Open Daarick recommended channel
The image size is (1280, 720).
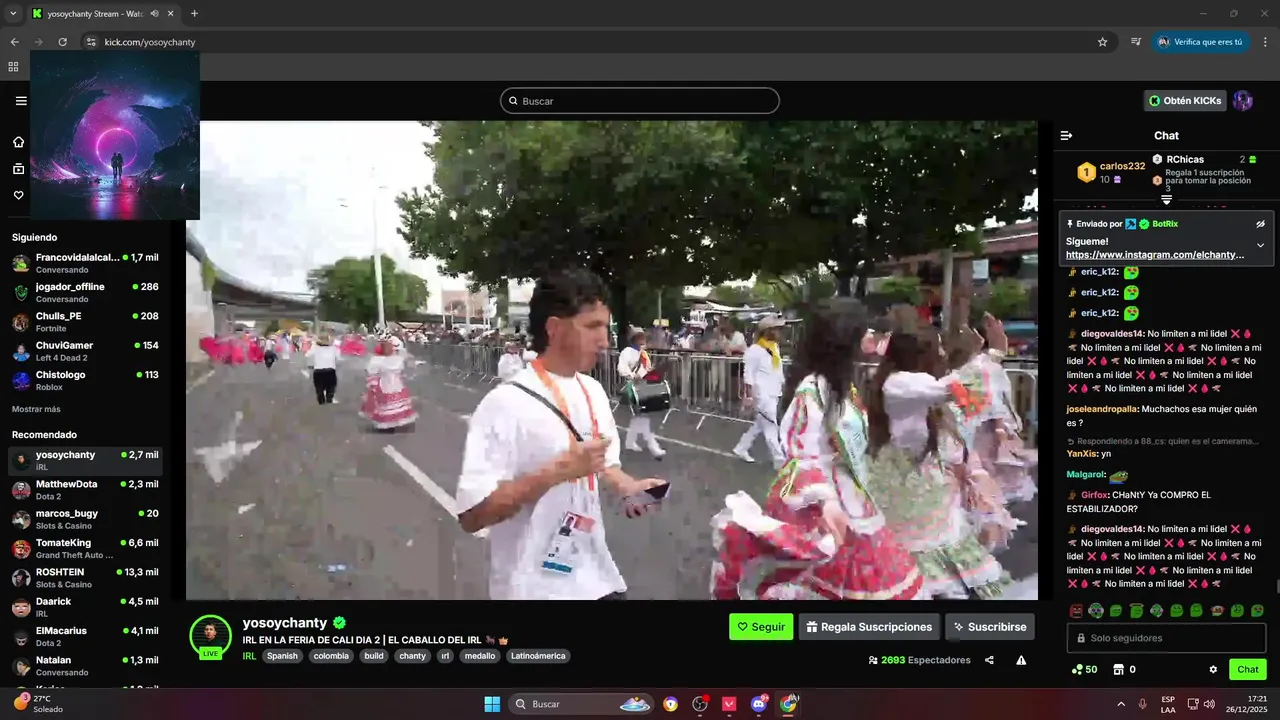pos(85,607)
